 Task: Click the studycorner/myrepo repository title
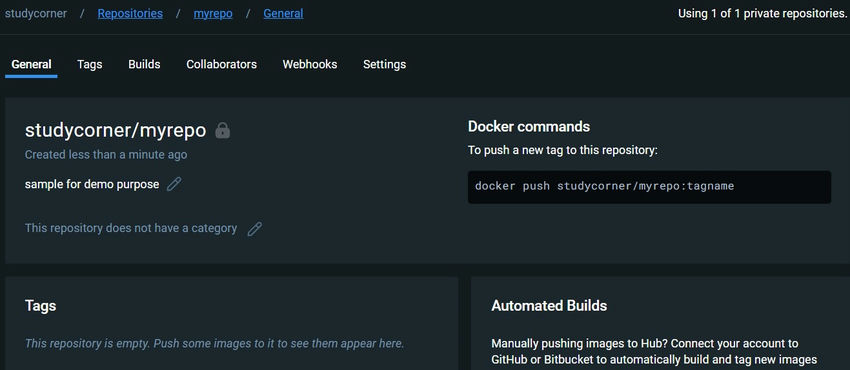(115, 131)
